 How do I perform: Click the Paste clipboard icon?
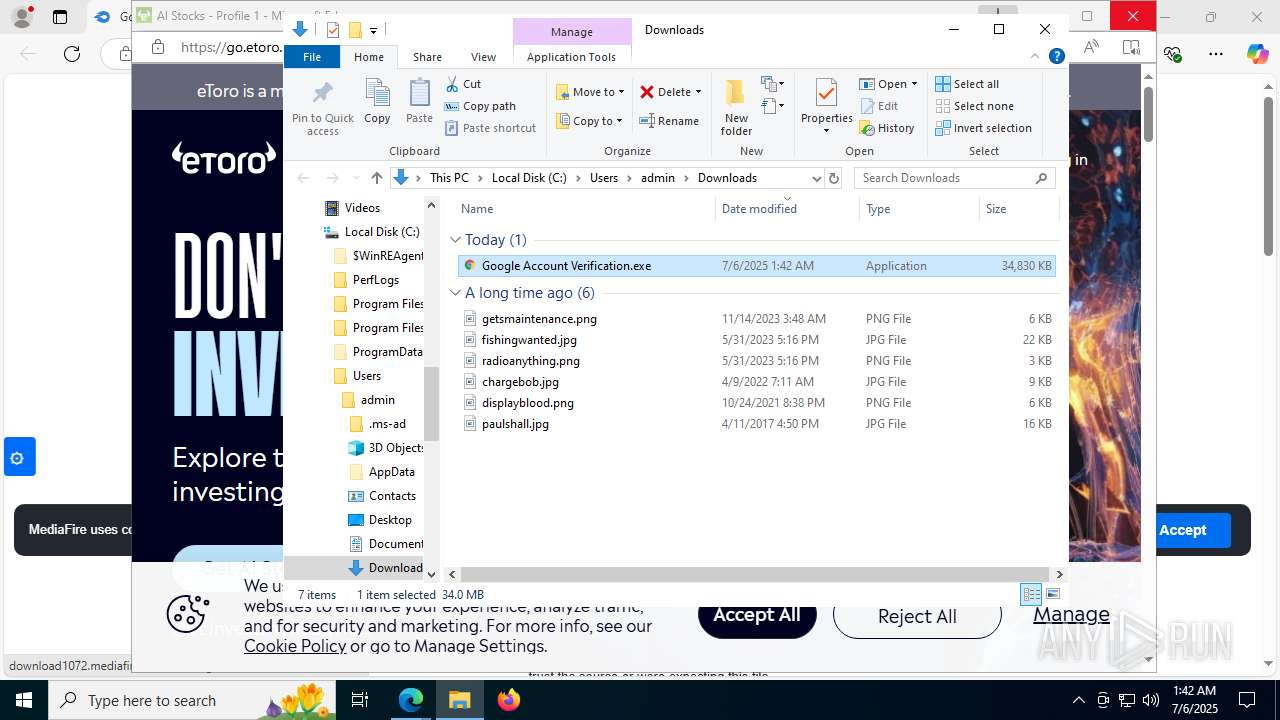(x=419, y=94)
